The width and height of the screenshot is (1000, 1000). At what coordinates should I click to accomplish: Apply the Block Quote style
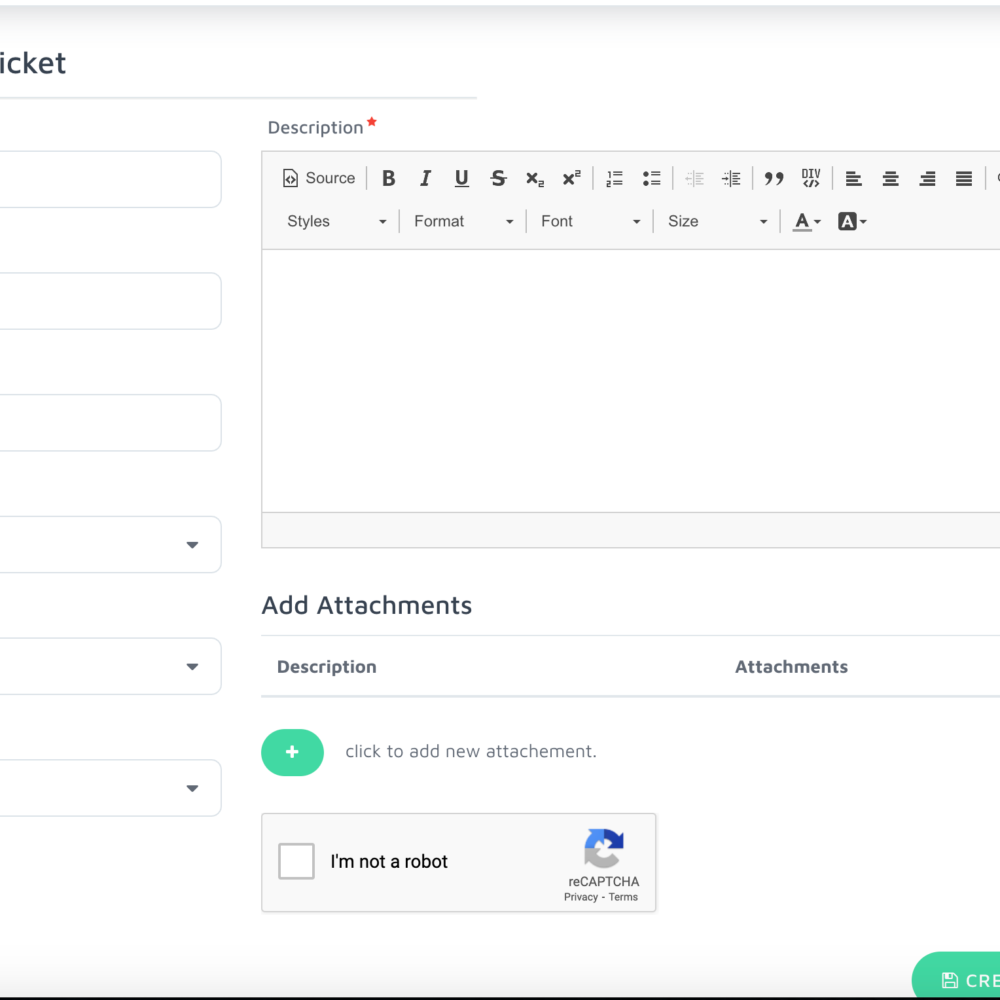point(773,178)
